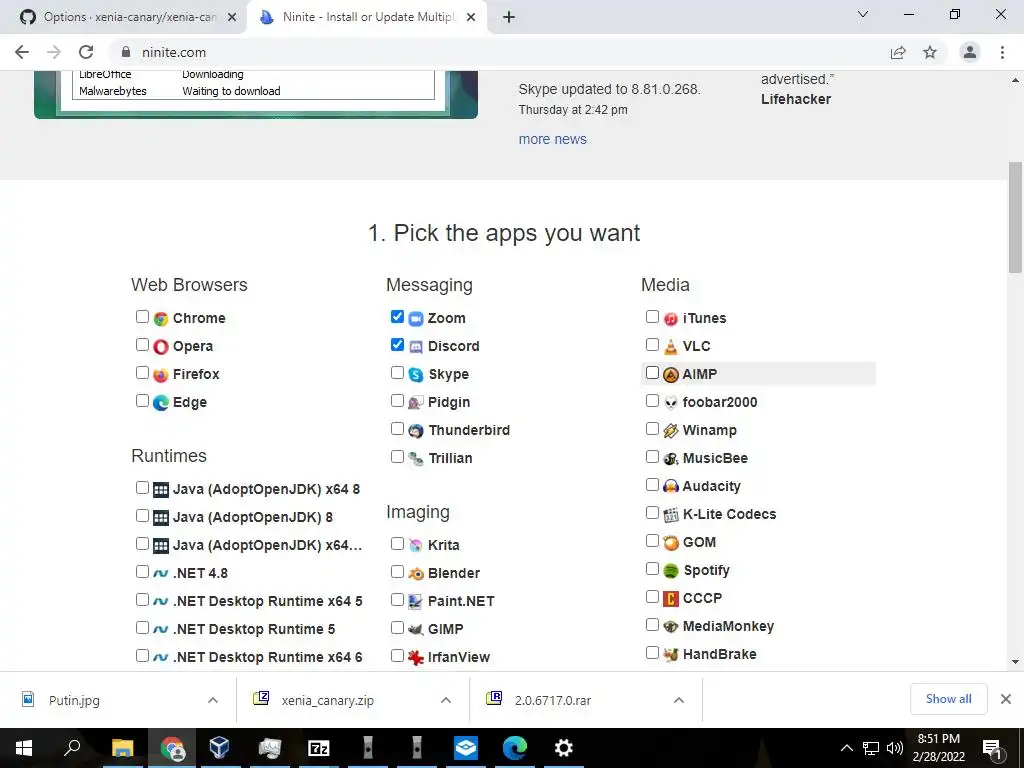
Task: Click the Thunderbird icon
Action: (416, 431)
